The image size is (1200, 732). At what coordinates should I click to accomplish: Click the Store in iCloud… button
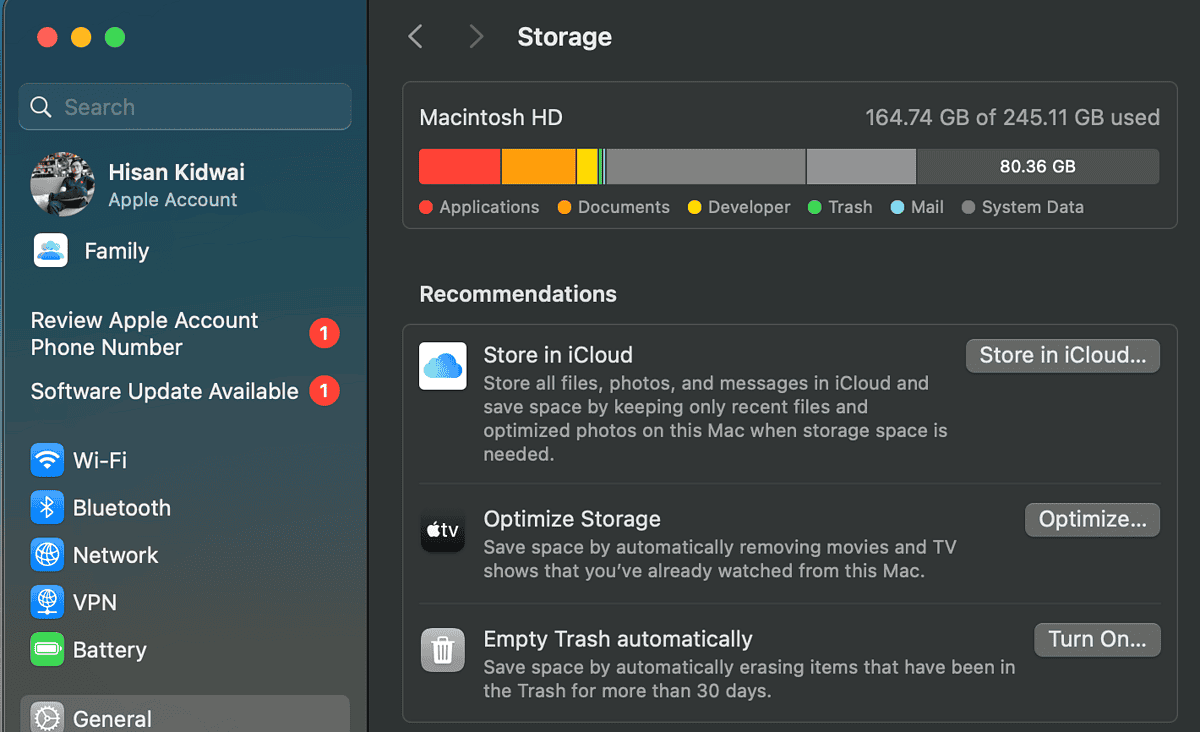pyautogui.click(x=1063, y=356)
